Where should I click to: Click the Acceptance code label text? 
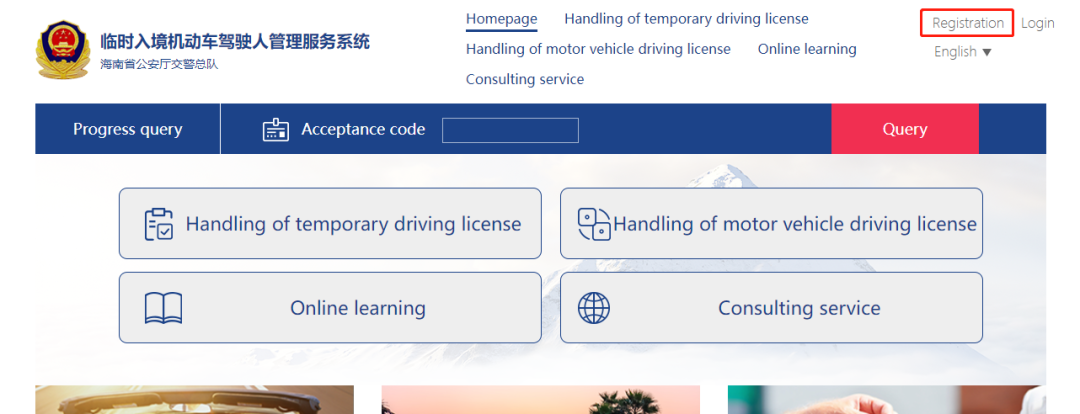[363, 130]
